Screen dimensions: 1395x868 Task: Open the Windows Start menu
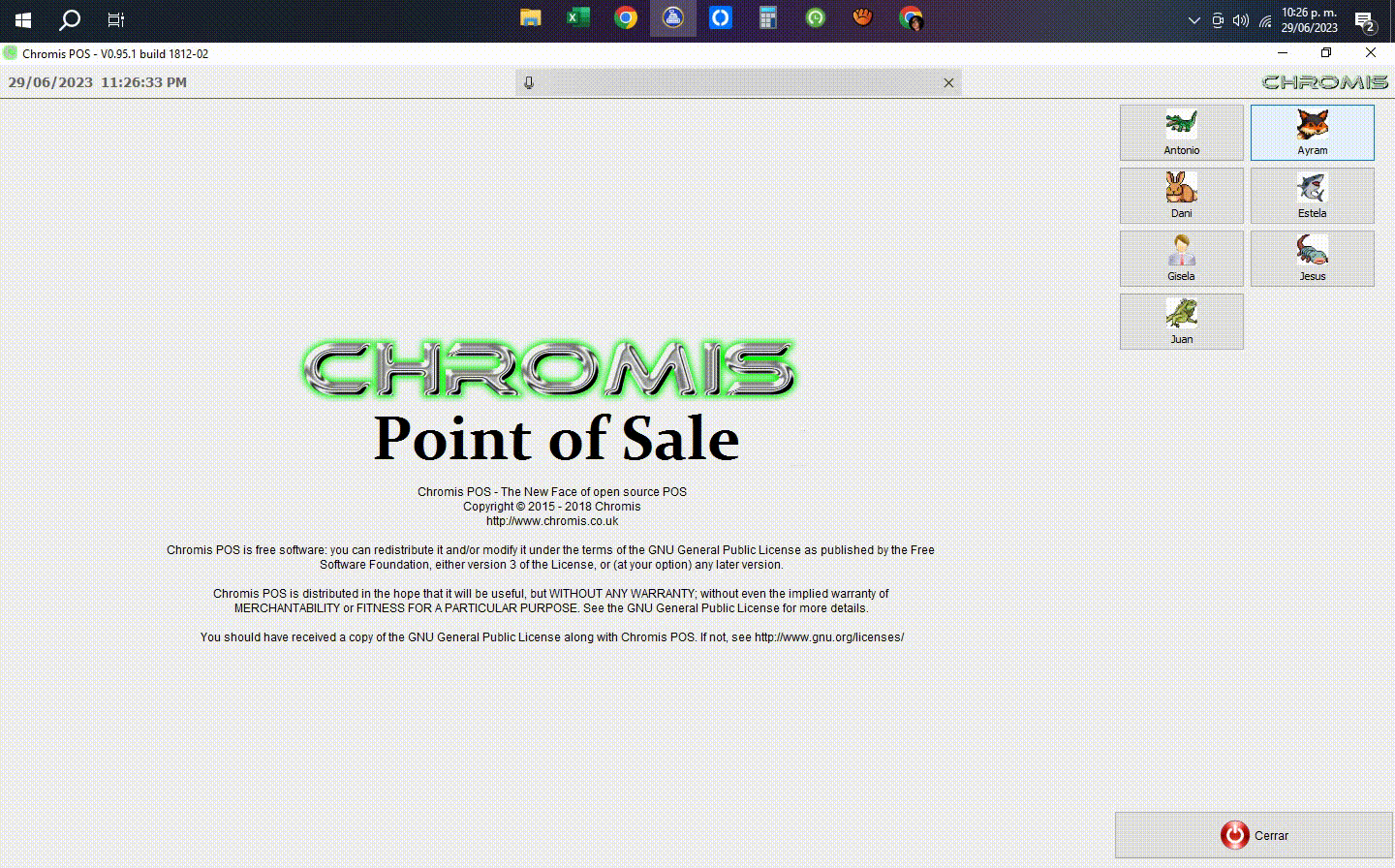tap(23, 19)
